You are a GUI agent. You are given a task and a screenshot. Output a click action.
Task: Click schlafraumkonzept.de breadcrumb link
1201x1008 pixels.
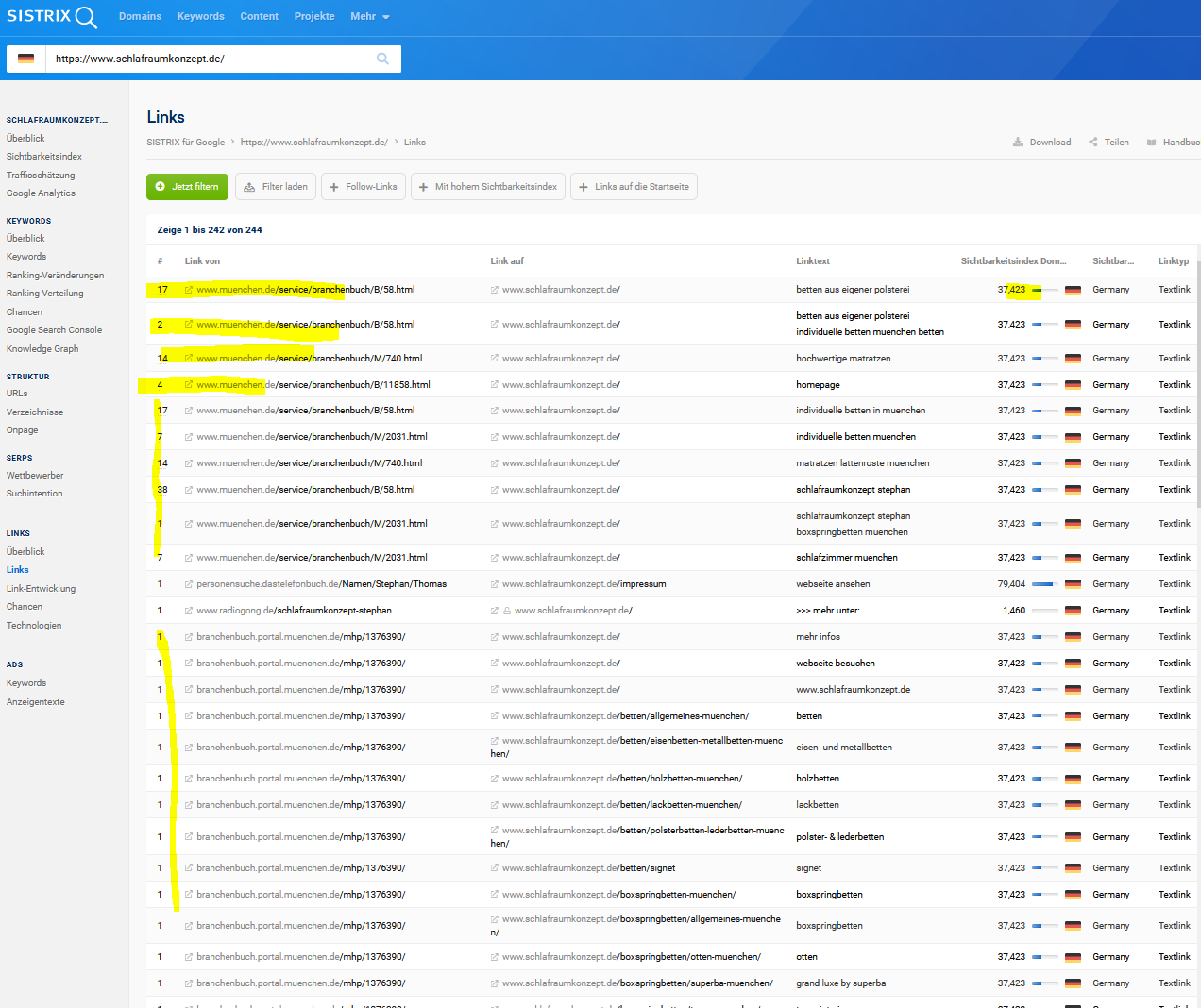click(x=314, y=143)
